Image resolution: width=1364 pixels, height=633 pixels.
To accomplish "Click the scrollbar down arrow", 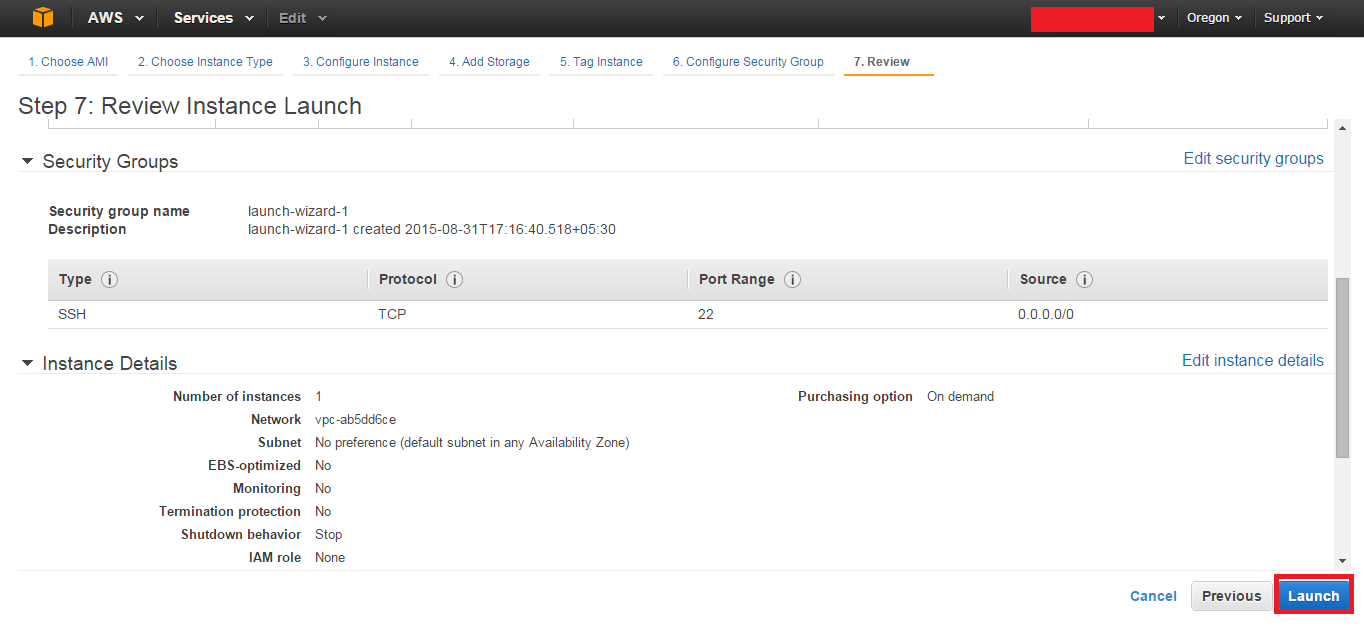I will (x=1342, y=561).
